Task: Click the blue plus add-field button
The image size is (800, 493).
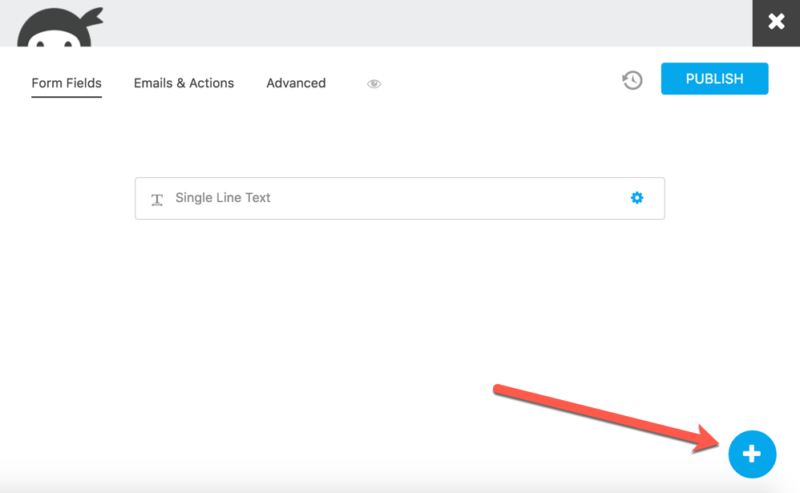Action: tap(751, 455)
